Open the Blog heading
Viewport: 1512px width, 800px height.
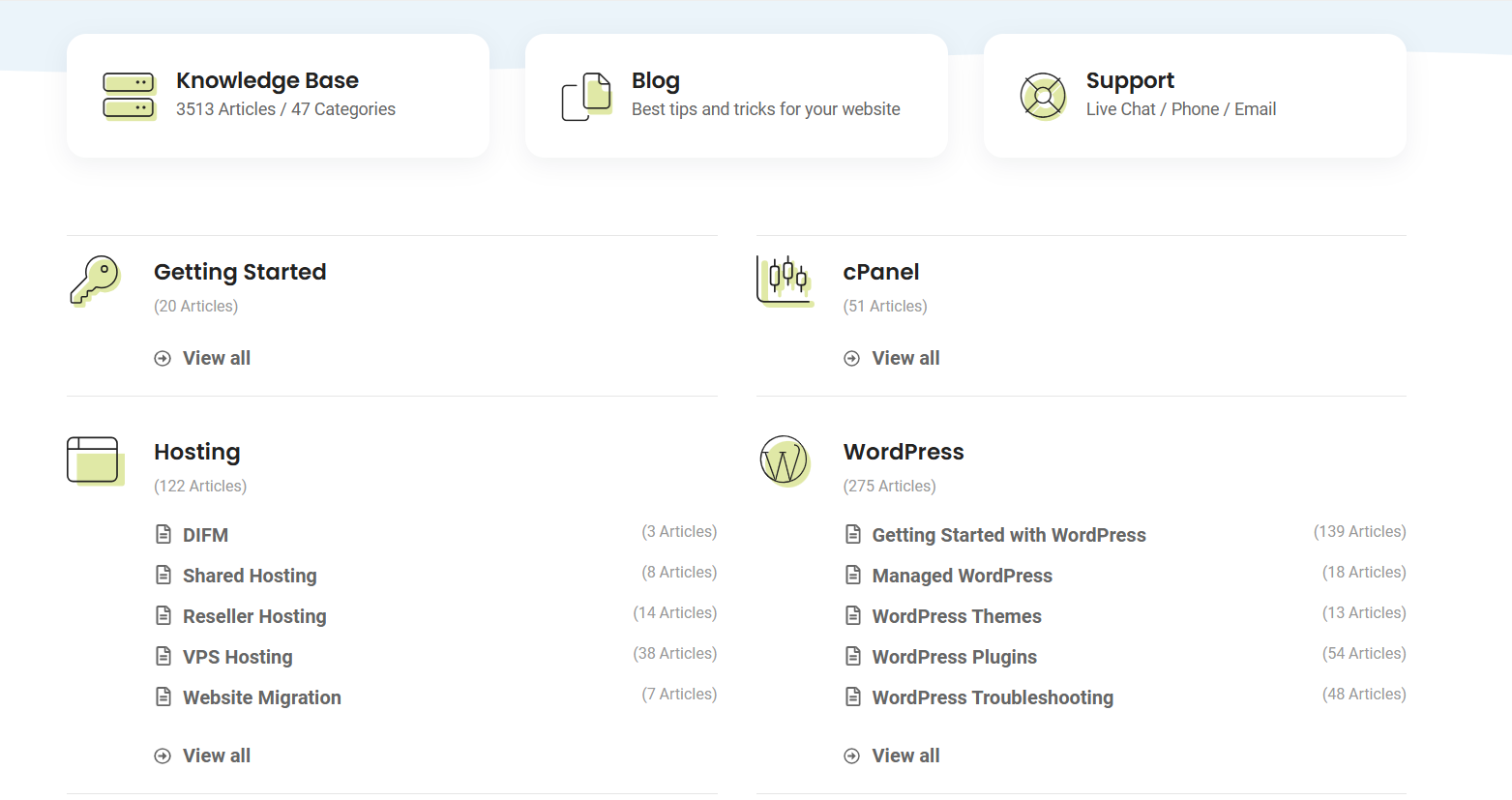(x=656, y=80)
